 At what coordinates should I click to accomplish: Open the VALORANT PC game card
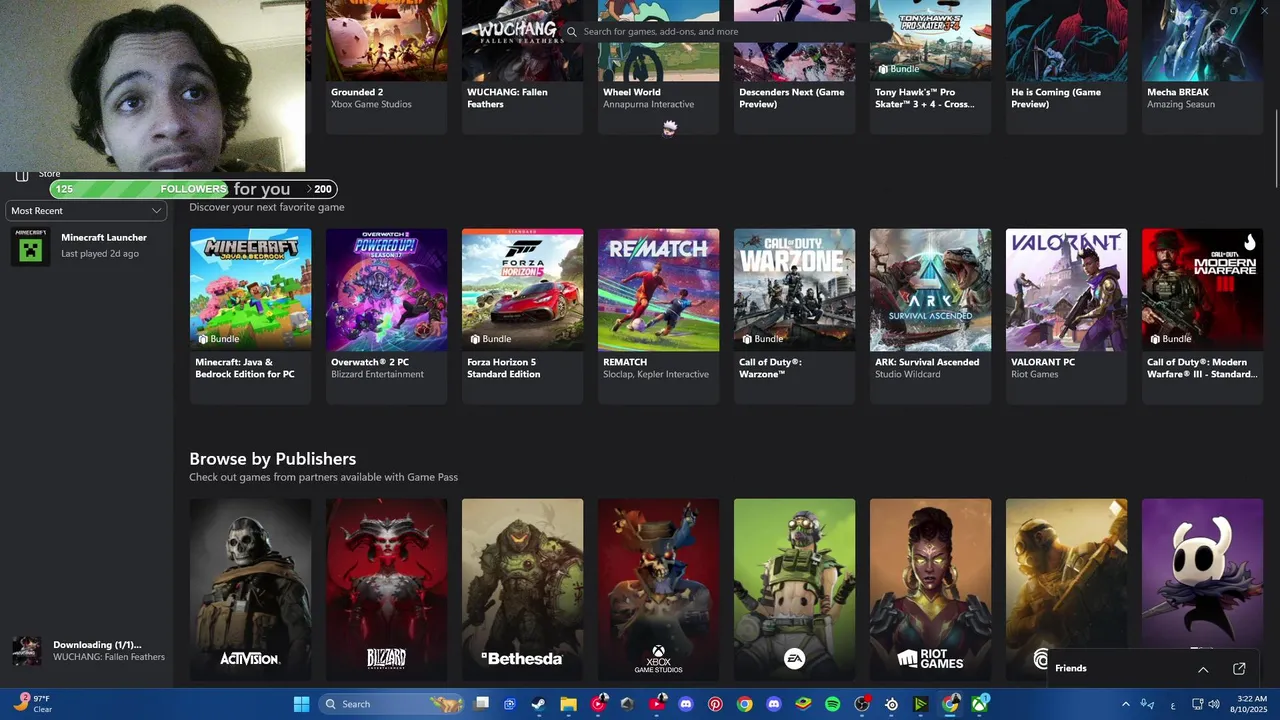(x=1066, y=315)
